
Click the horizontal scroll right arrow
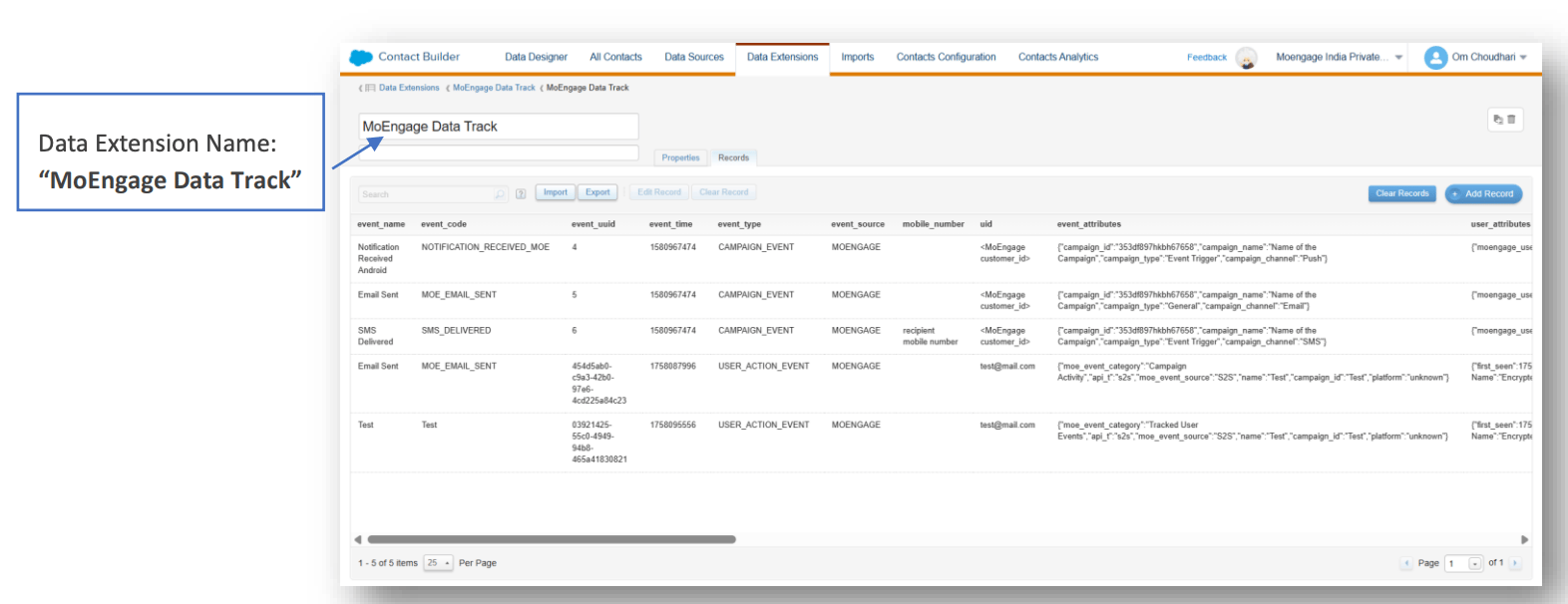click(1524, 539)
